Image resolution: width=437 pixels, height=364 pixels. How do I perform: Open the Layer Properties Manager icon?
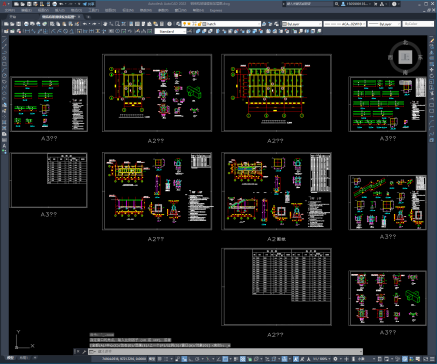pyautogui.click(x=178, y=24)
